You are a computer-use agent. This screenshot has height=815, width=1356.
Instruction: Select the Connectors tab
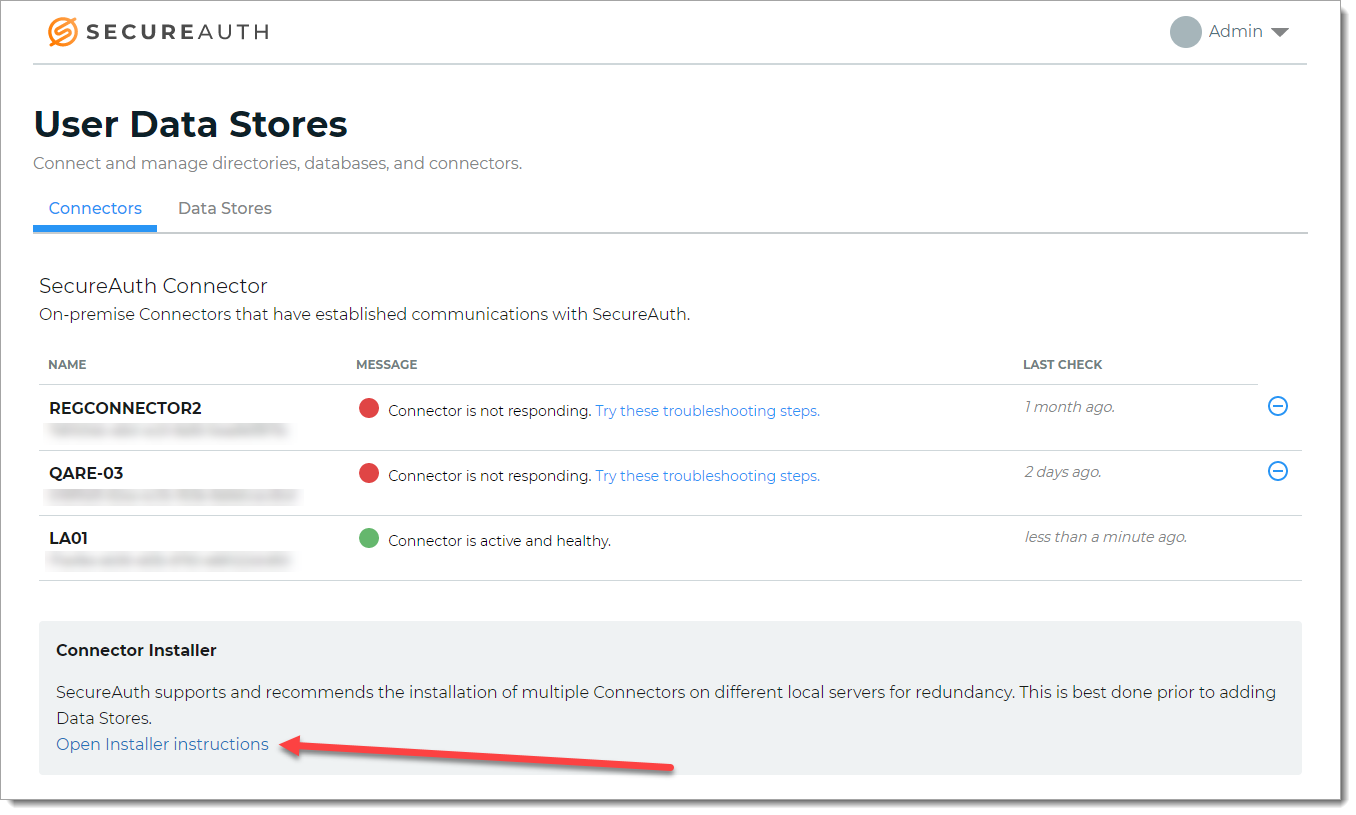tap(95, 208)
